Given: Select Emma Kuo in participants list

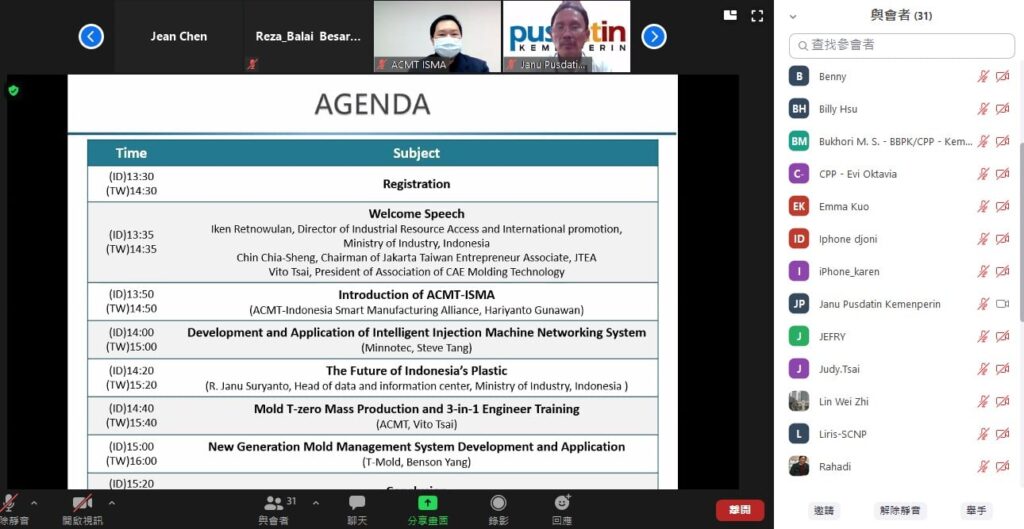Looking at the screenshot, I should pyautogui.click(x=845, y=207).
